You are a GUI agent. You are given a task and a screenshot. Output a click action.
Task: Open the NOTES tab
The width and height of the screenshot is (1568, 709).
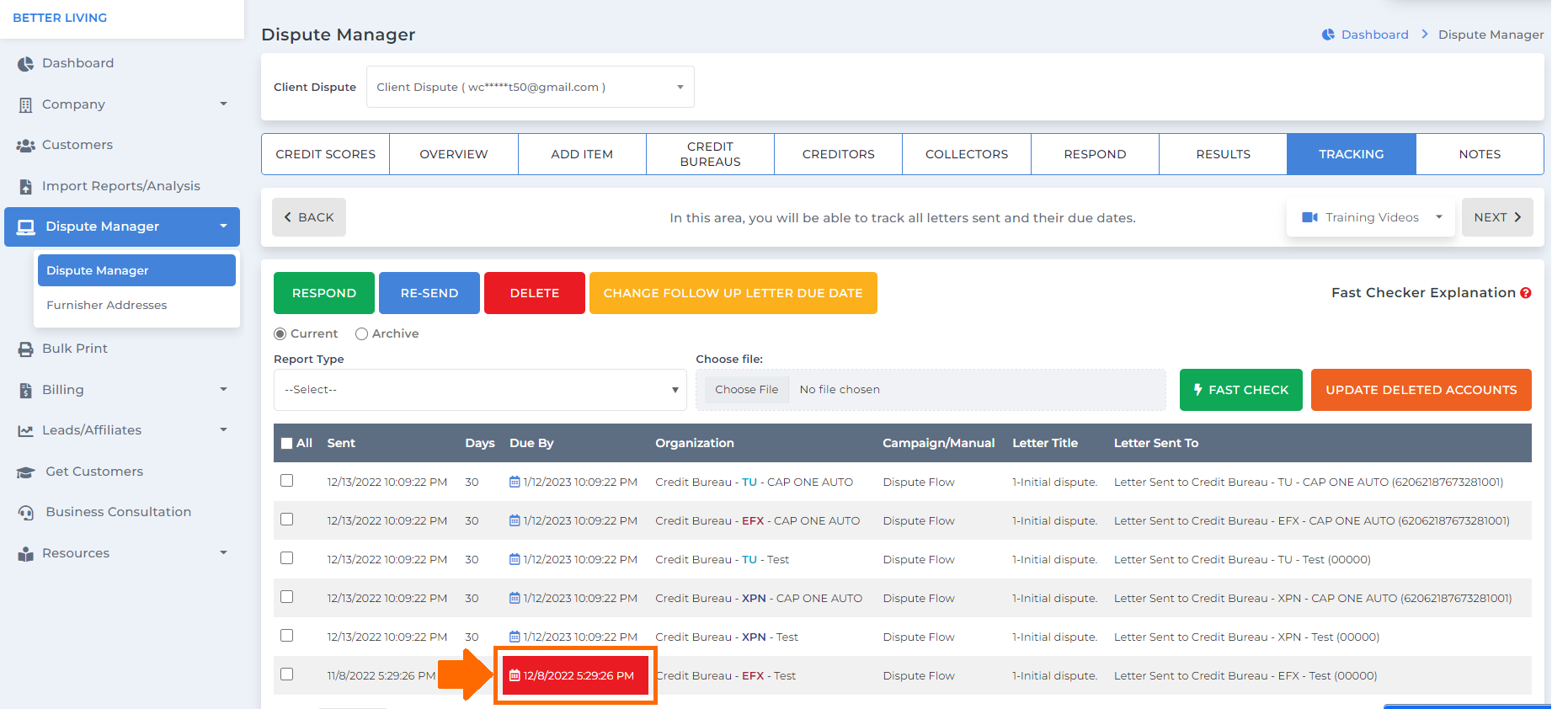pyautogui.click(x=1480, y=154)
